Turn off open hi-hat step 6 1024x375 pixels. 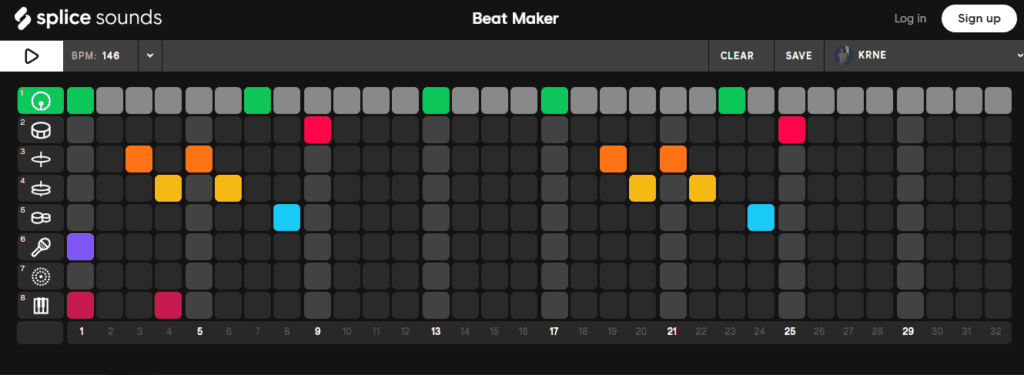tap(229, 189)
